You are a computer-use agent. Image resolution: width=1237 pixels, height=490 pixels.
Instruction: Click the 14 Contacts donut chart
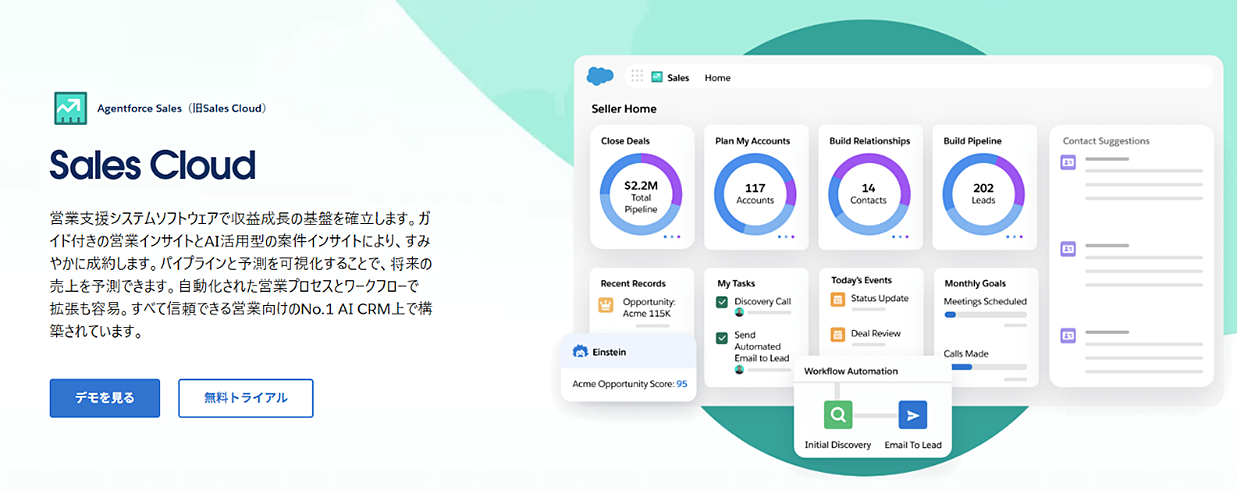[868, 192]
